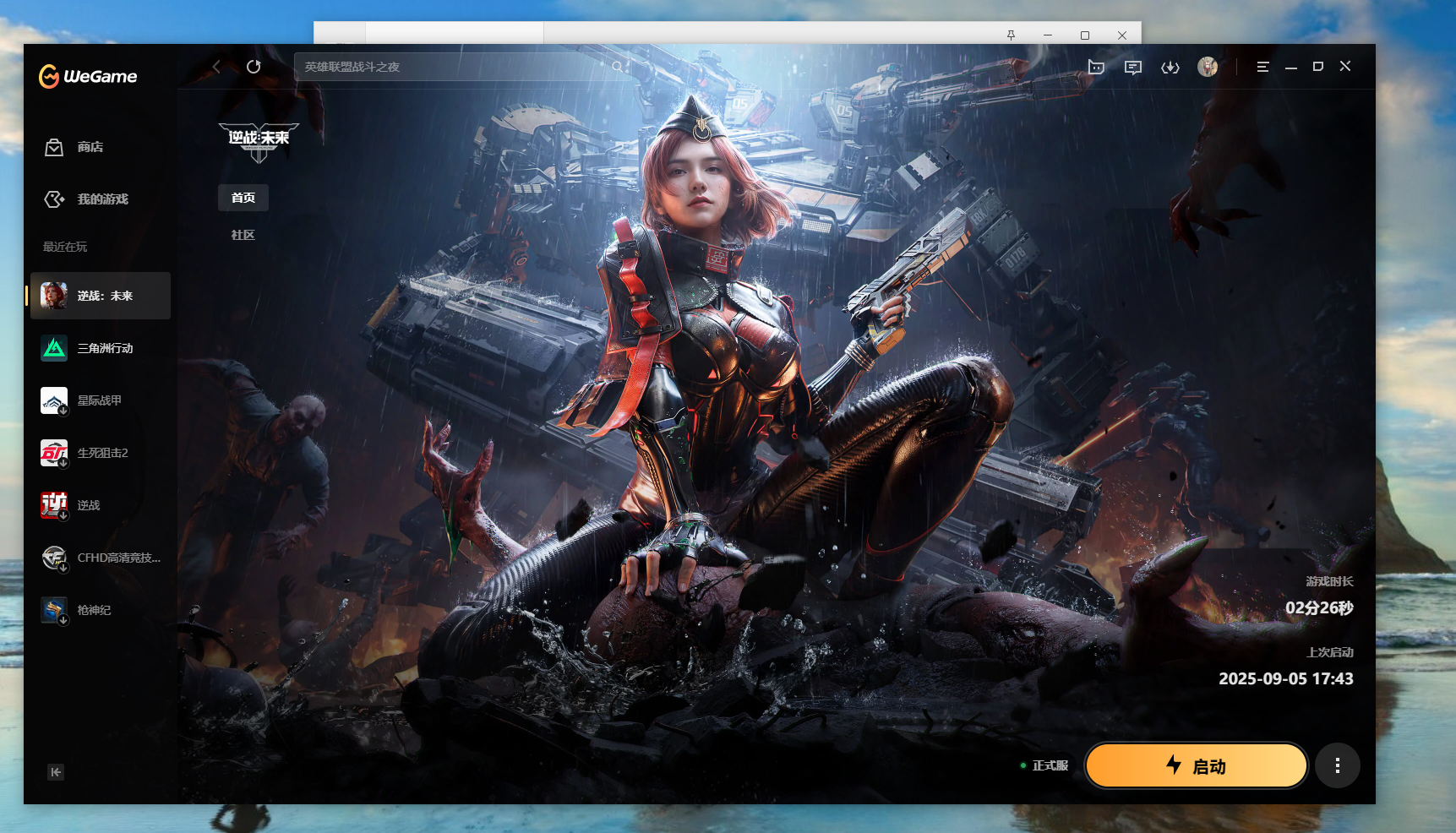Close the WeGame window

point(1345,66)
